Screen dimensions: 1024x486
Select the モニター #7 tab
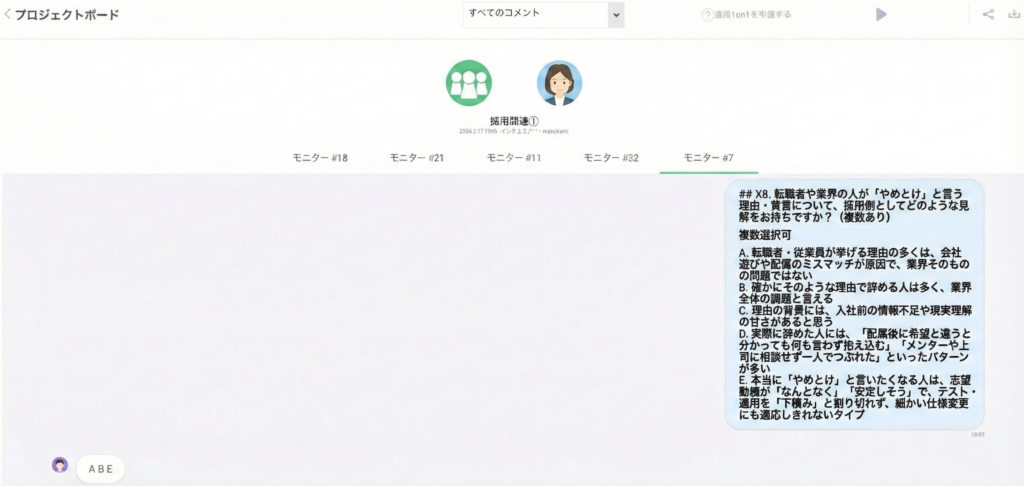coord(708,158)
